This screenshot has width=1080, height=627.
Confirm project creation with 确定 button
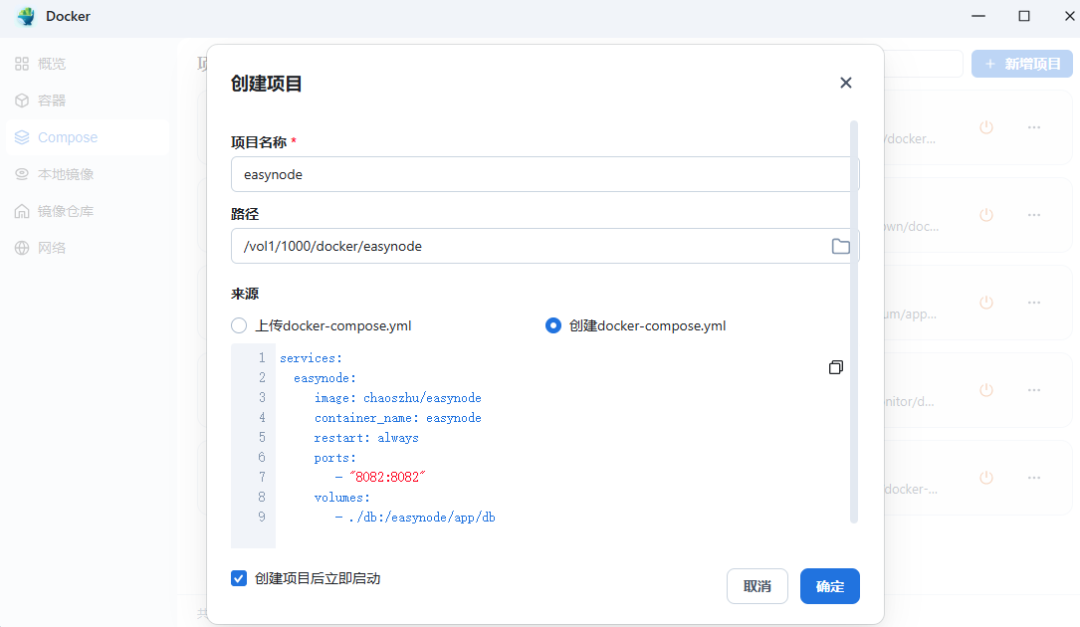tap(829, 586)
